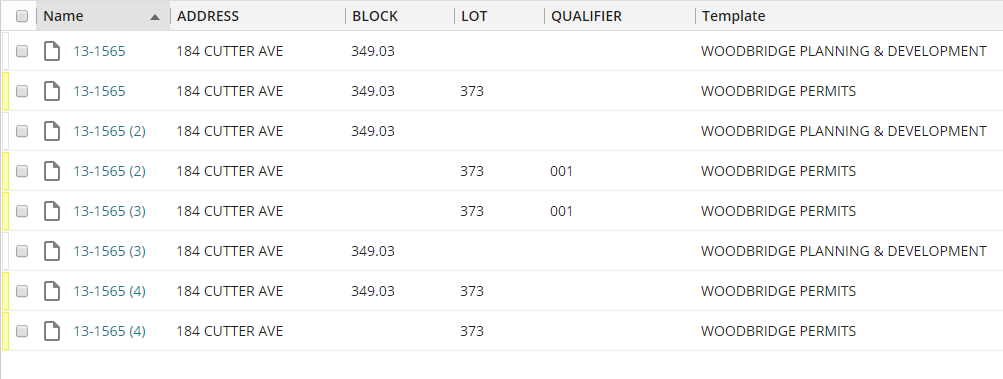Screen dimensions: 1003x379
Task: Click document icon of 13-1565 (4) block 349.03 row
Action: tap(52, 291)
